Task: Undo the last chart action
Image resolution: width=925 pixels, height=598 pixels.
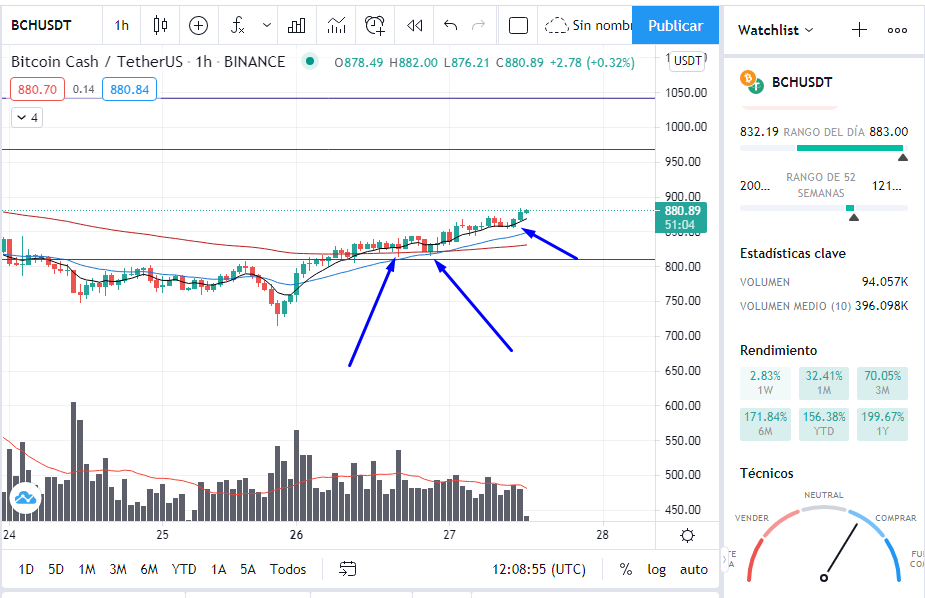Action: [450, 25]
